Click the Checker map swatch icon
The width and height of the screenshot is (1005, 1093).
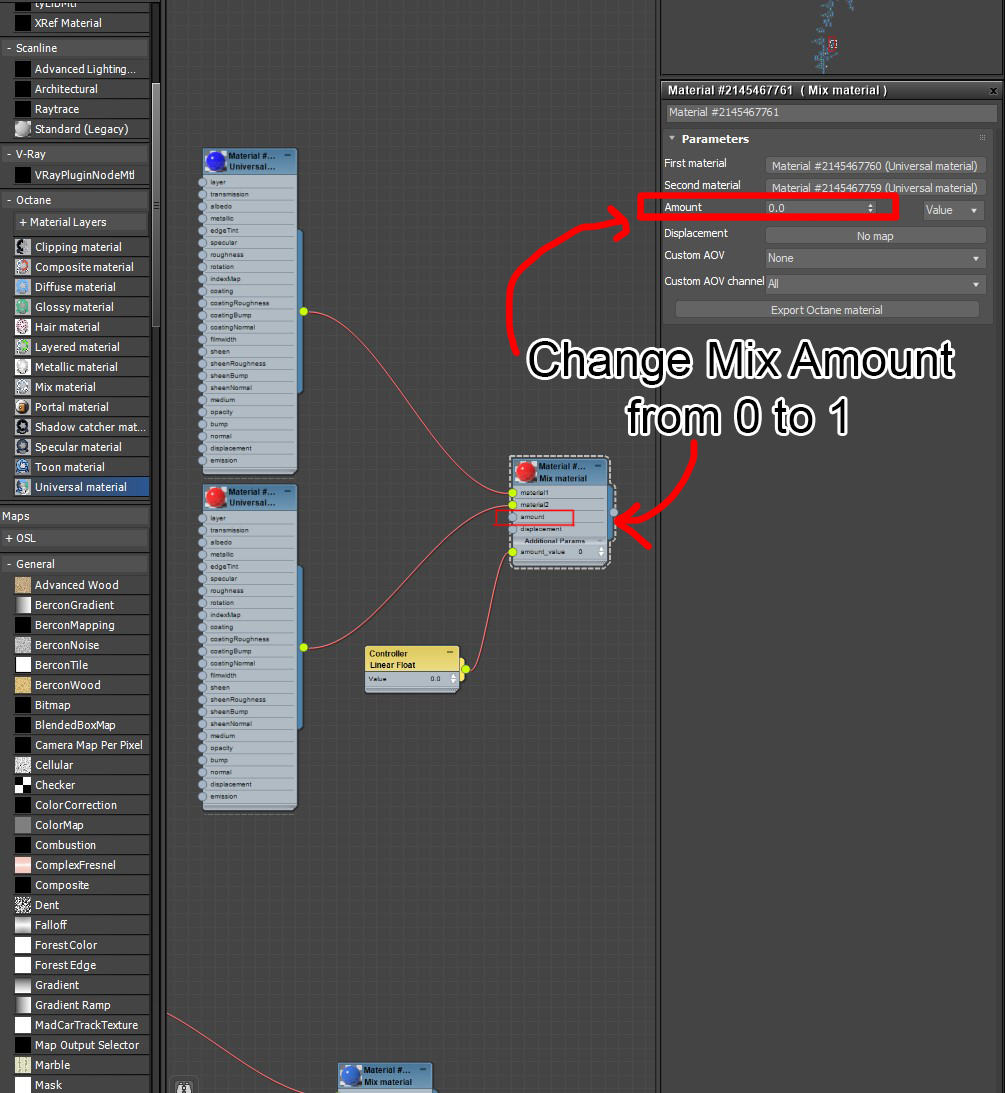pos(23,785)
